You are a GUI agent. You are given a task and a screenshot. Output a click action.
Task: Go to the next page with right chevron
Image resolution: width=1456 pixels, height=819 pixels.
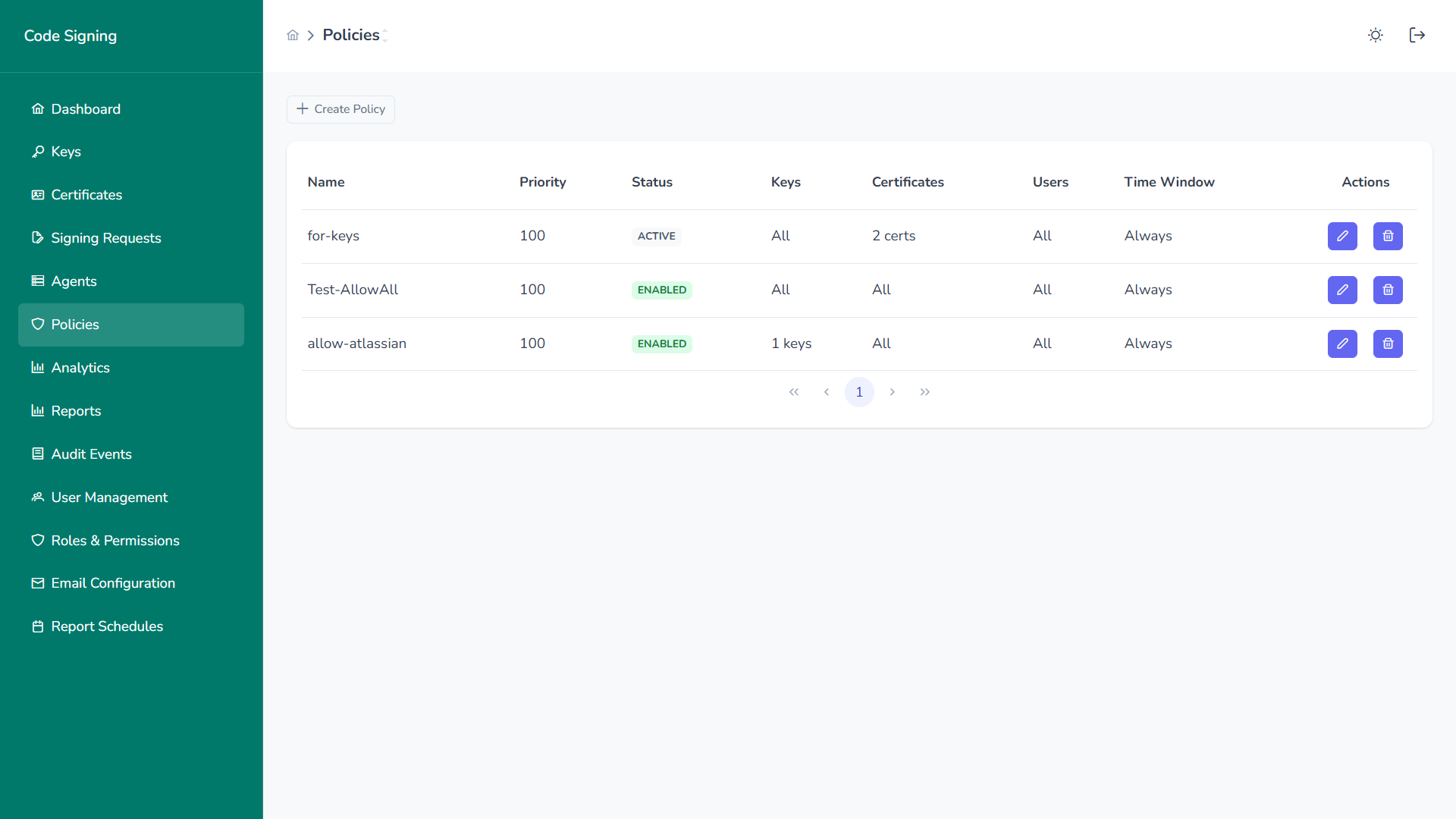coord(892,392)
